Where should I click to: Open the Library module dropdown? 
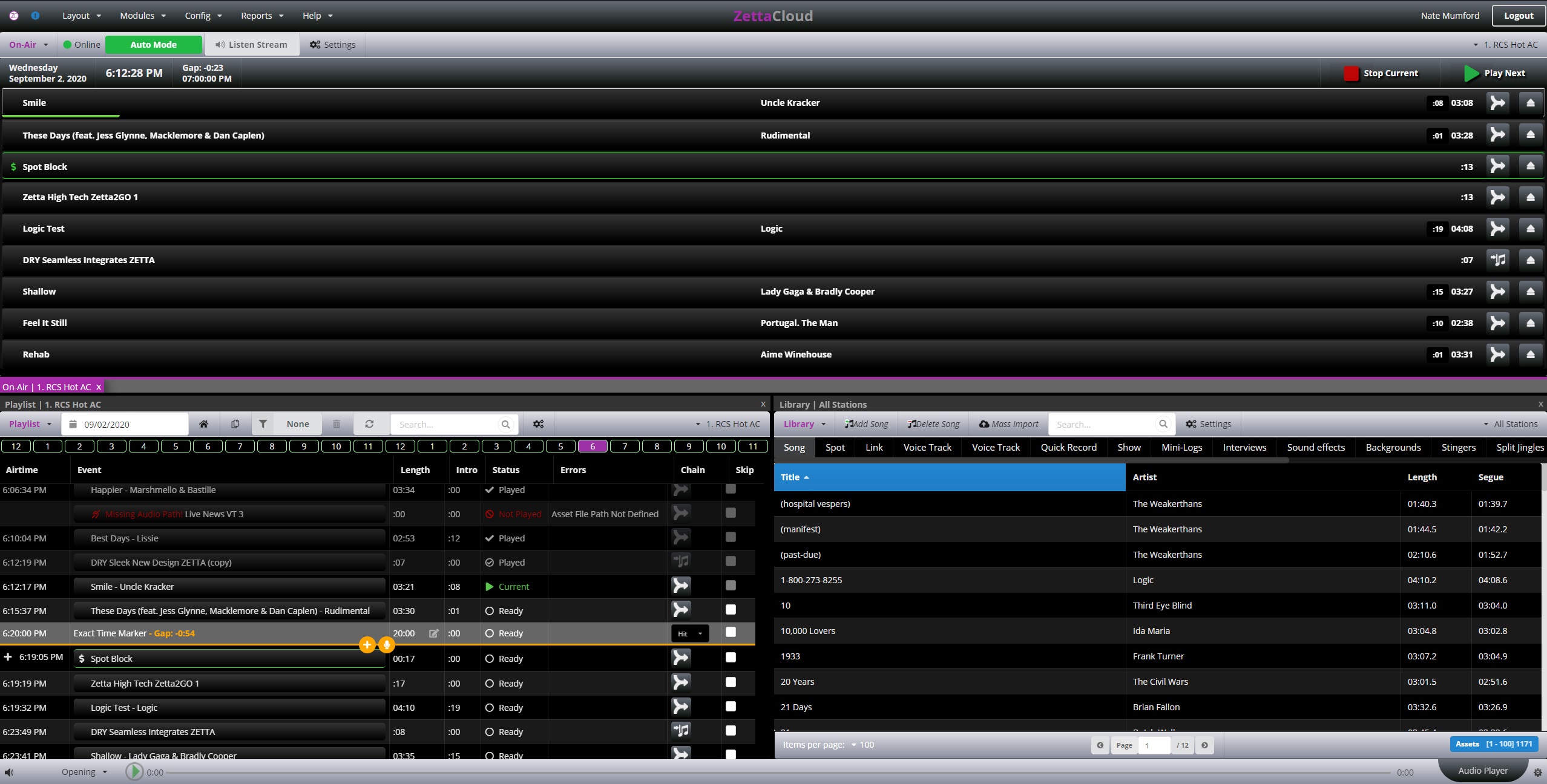(804, 424)
